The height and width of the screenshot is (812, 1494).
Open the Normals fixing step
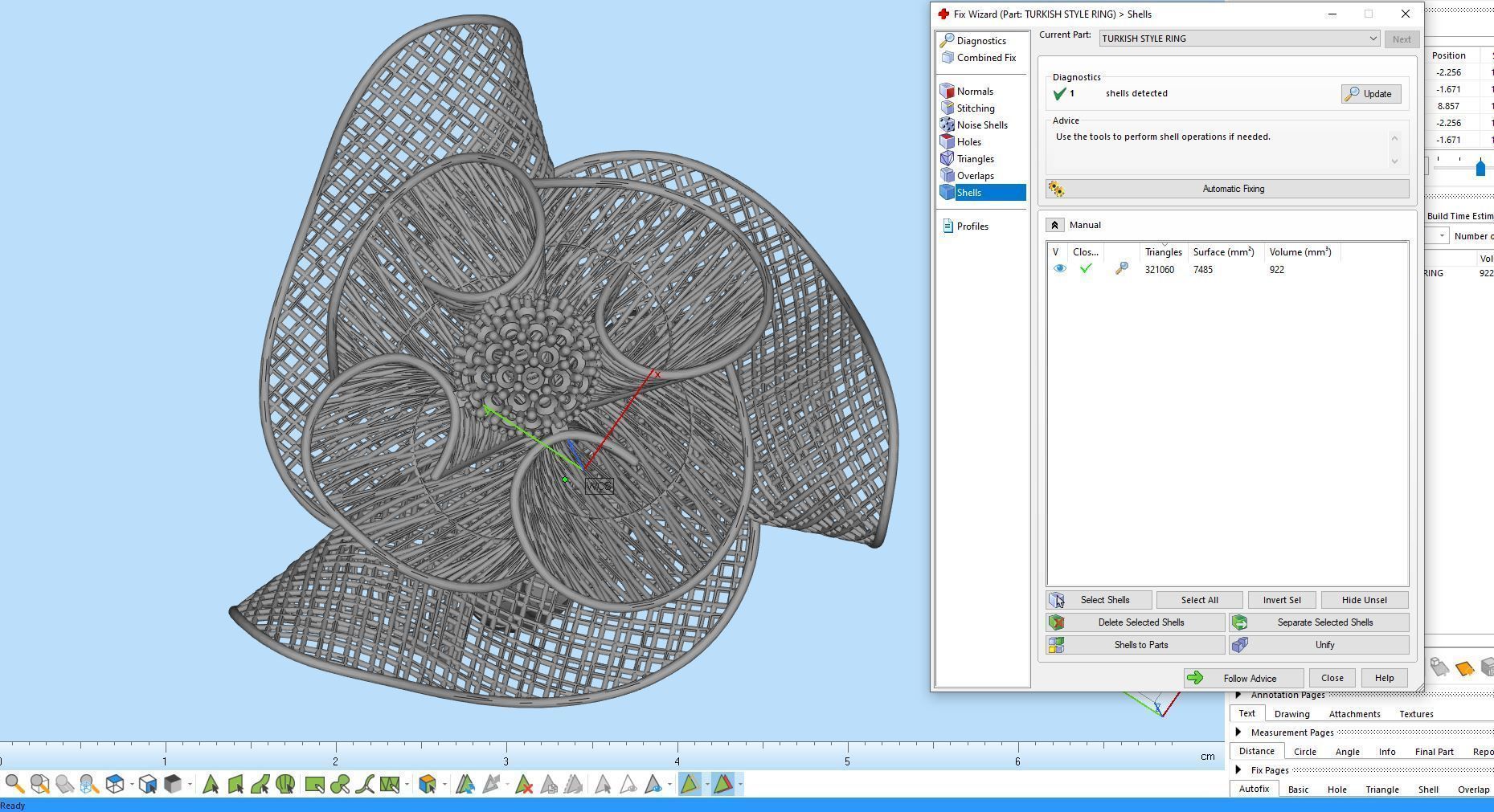(x=974, y=92)
